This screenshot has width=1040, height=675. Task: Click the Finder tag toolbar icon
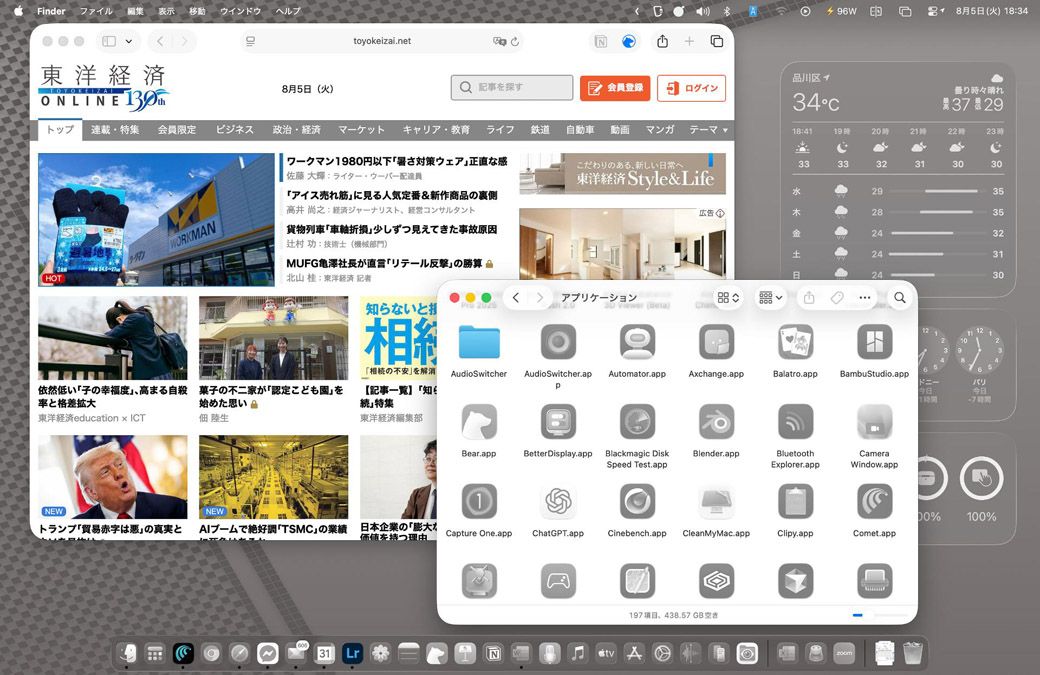tap(837, 298)
